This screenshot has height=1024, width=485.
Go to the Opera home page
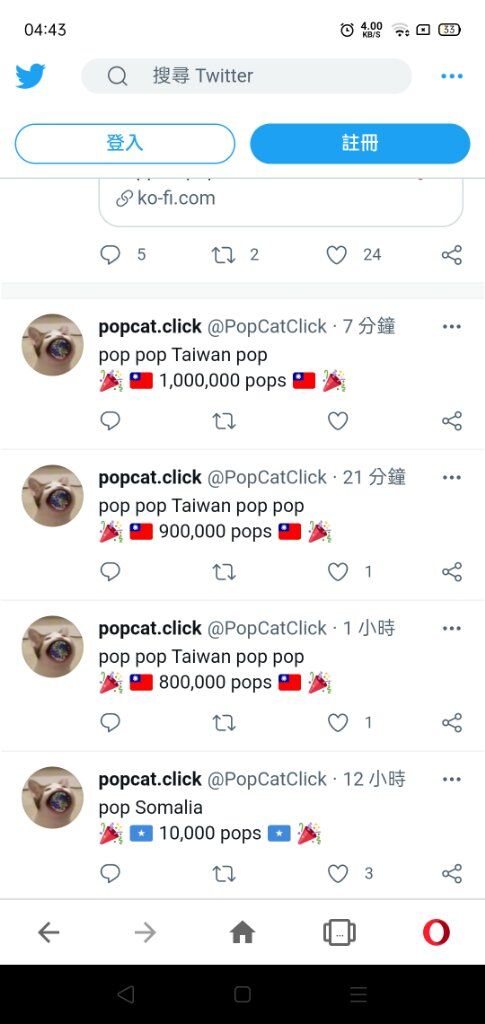242,933
